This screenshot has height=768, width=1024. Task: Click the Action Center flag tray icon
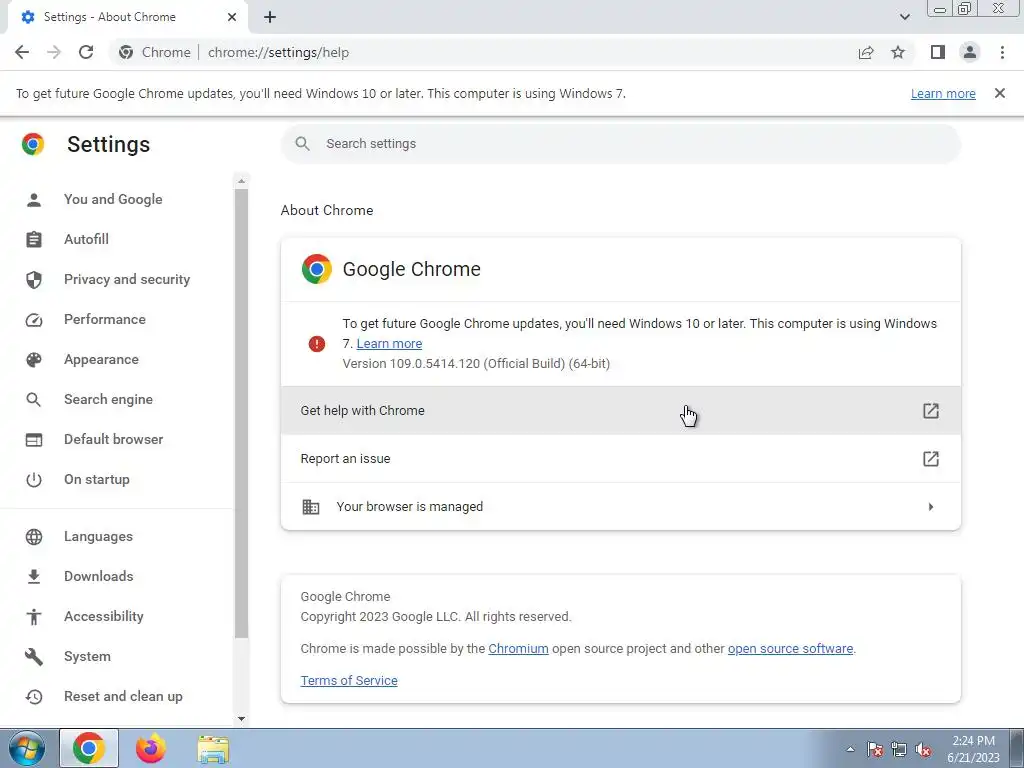tap(875, 749)
